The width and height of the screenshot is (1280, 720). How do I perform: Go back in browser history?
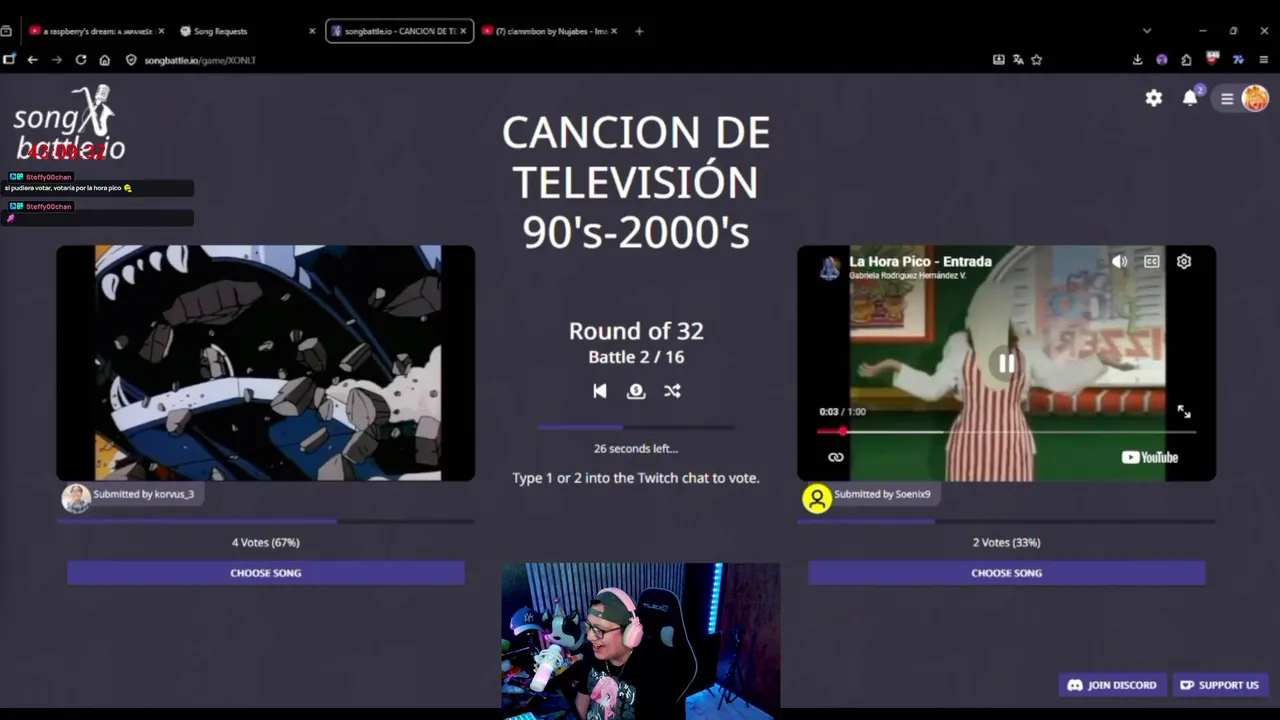[33, 60]
